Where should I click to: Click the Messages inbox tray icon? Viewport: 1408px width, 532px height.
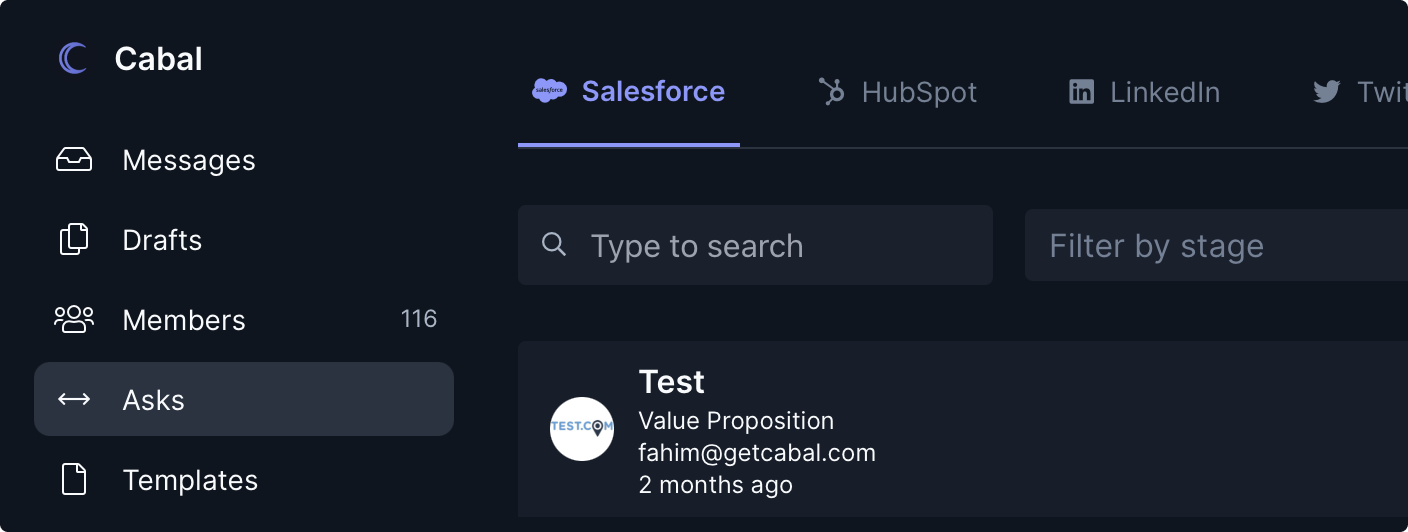pos(74,160)
